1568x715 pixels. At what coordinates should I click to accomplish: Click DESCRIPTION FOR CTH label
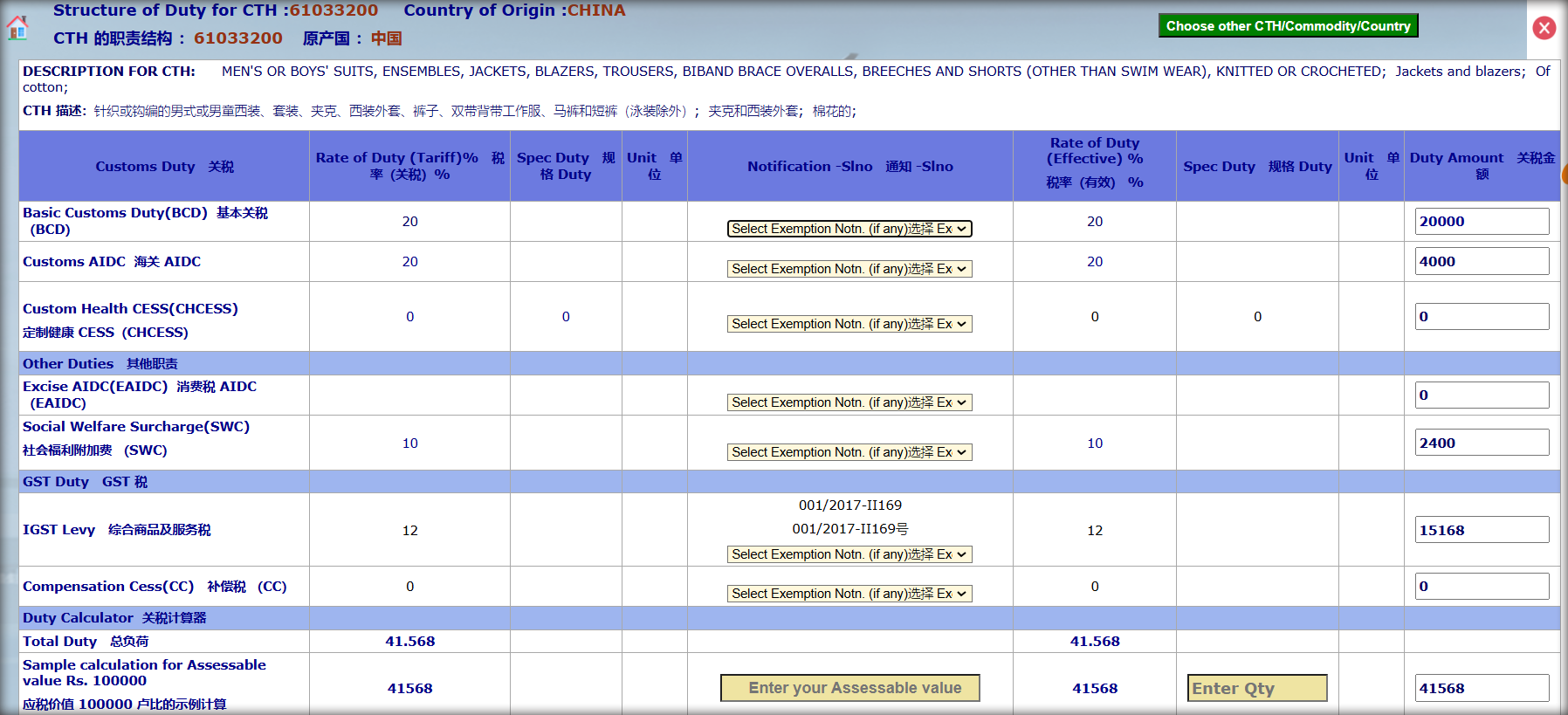[109, 72]
